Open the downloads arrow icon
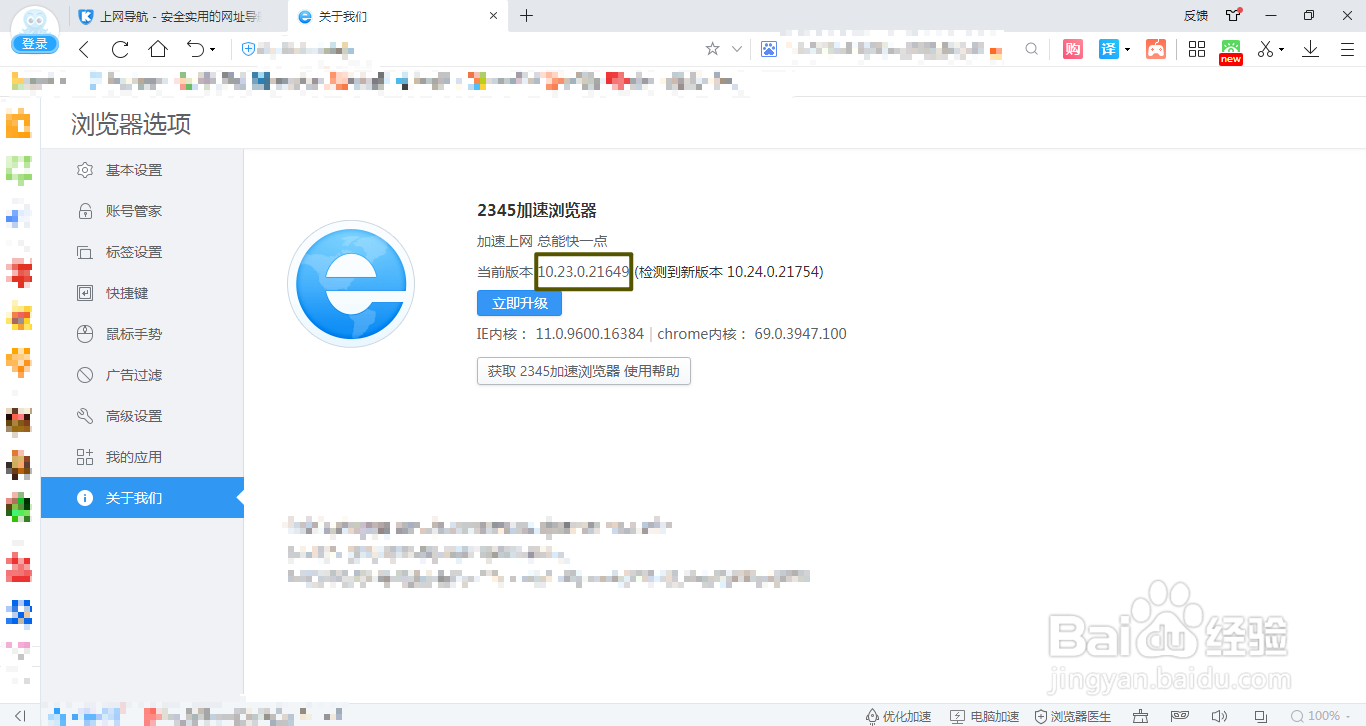 pos(1311,49)
